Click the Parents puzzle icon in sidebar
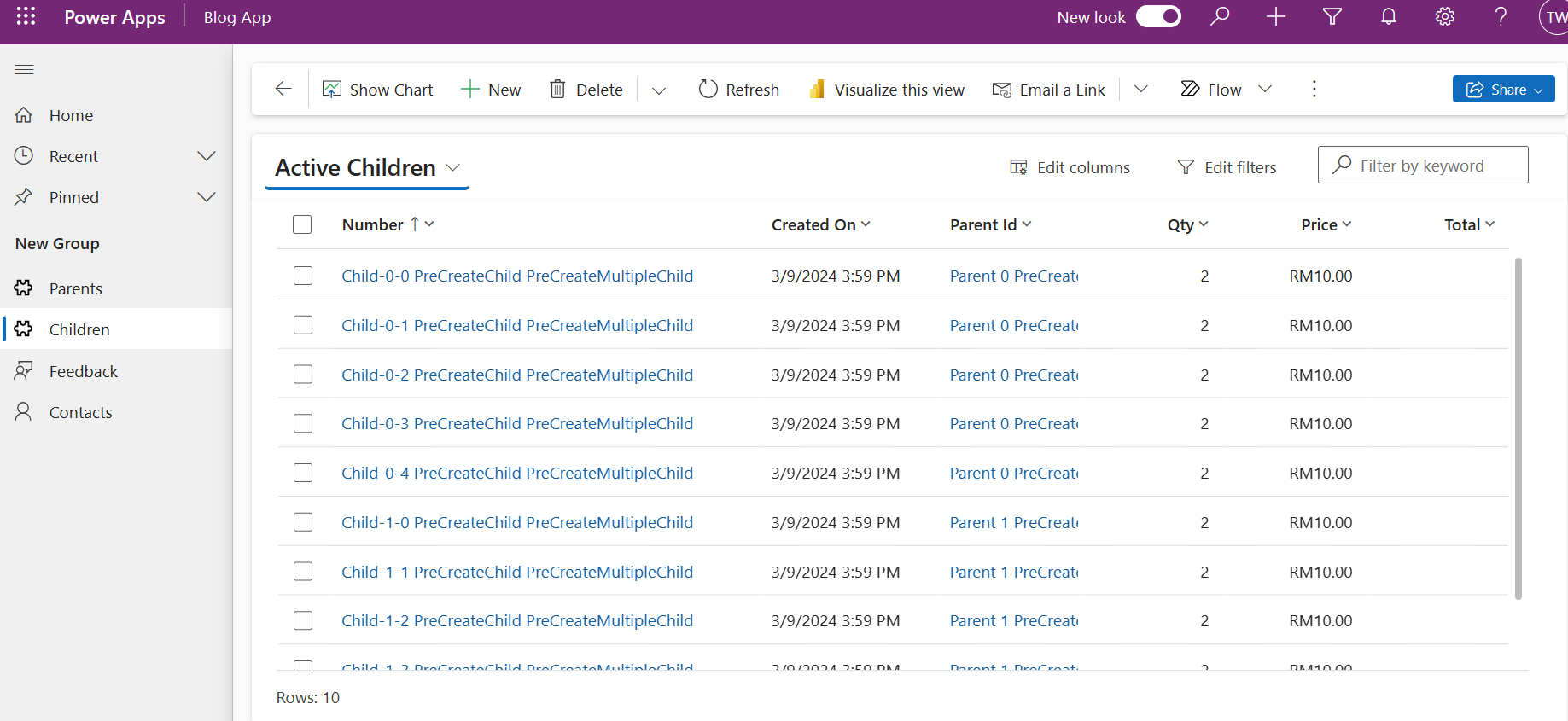 24,288
